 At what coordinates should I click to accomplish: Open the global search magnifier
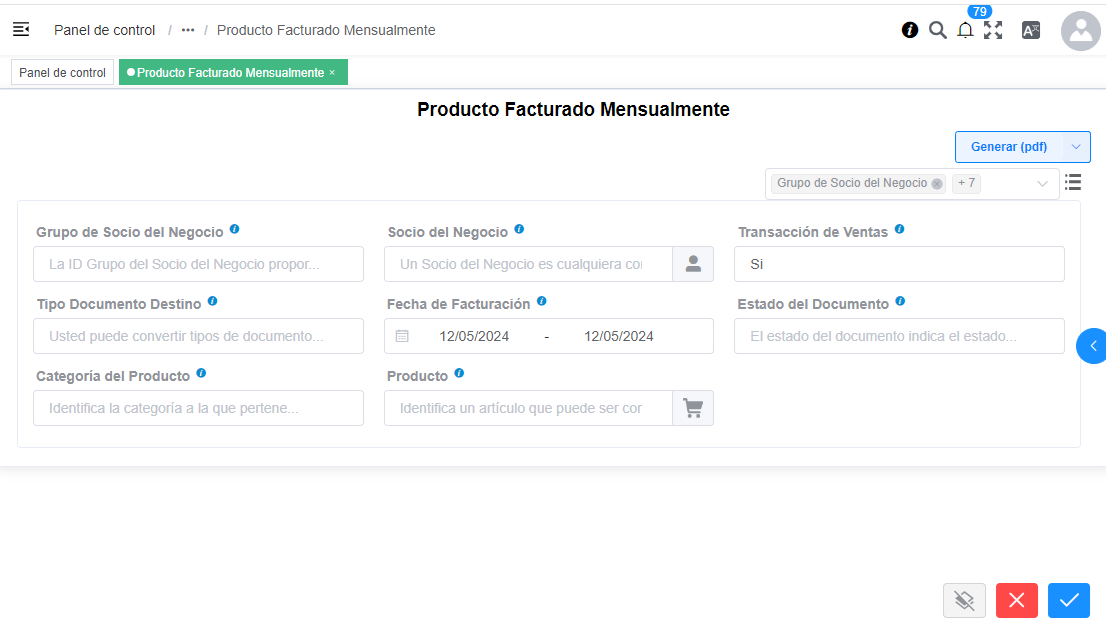coord(937,30)
